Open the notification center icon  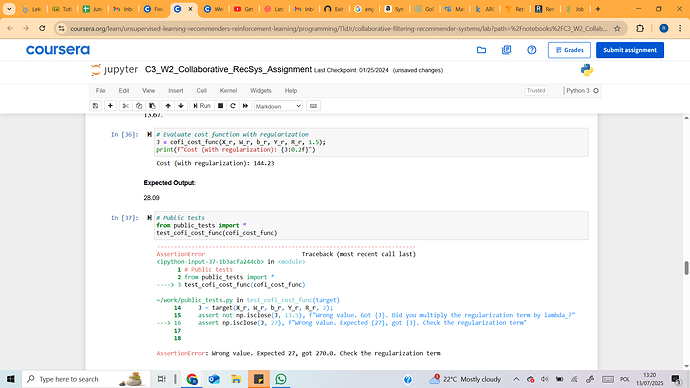pyautogui.click(x=676, y=379)
